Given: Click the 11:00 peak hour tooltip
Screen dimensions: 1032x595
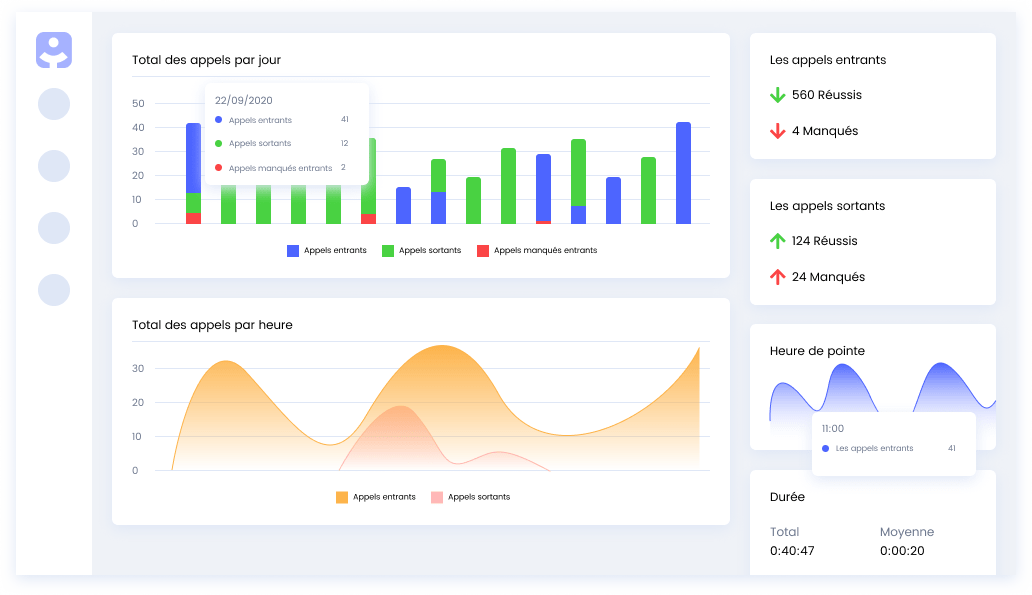Looking at the screenshot, I should tap(832, 428).
